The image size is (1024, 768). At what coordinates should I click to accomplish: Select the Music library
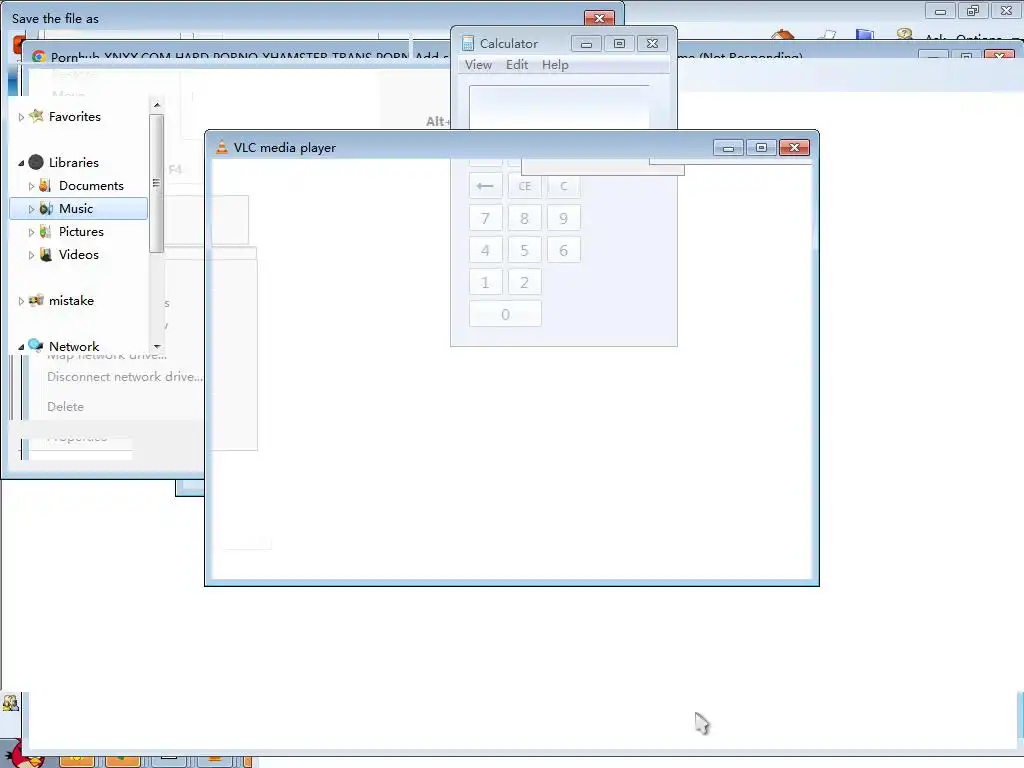(x=76, y=208)
